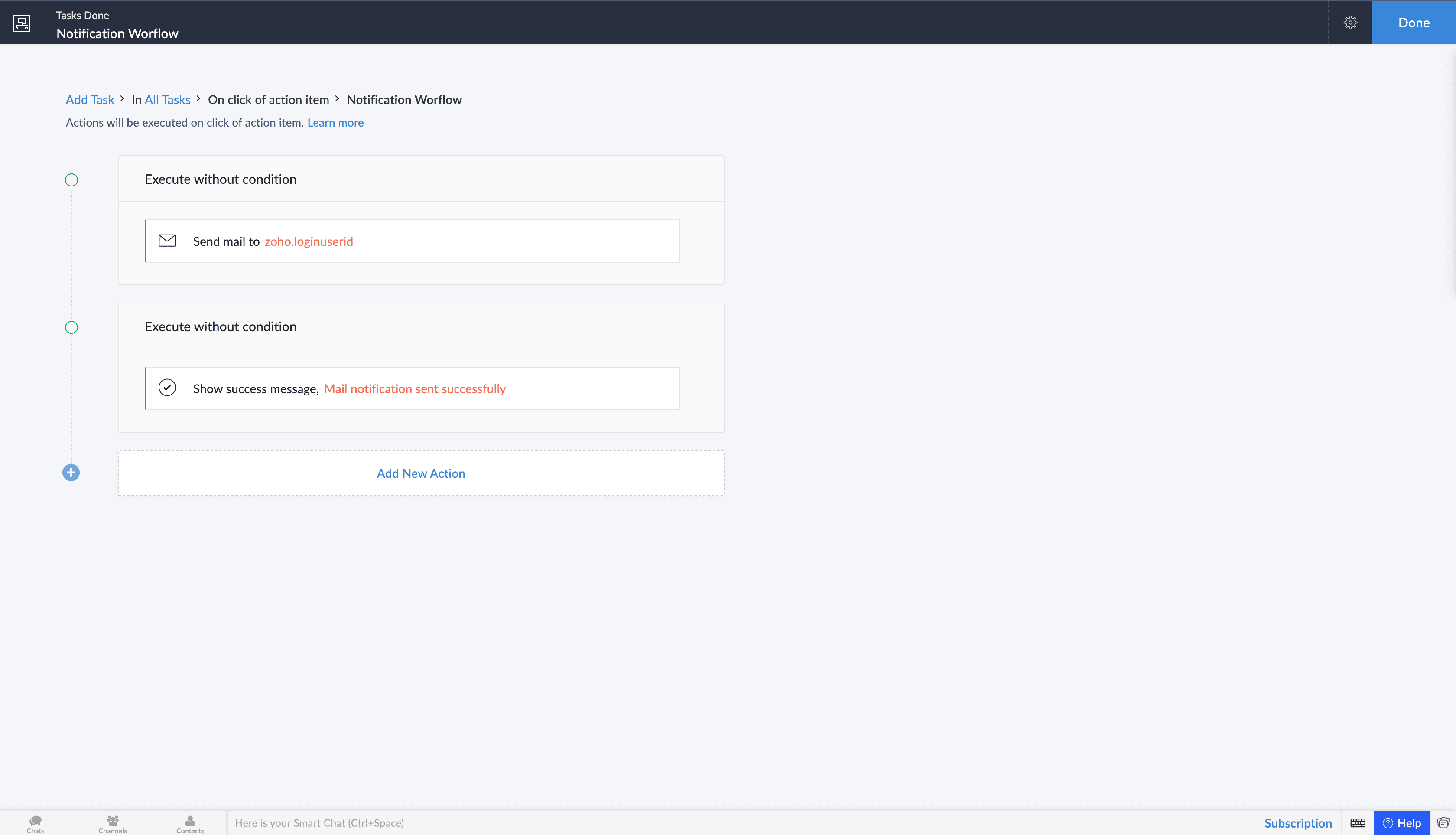
Task: Click the workflow icon in top-left header
Action: pos(22,23)
